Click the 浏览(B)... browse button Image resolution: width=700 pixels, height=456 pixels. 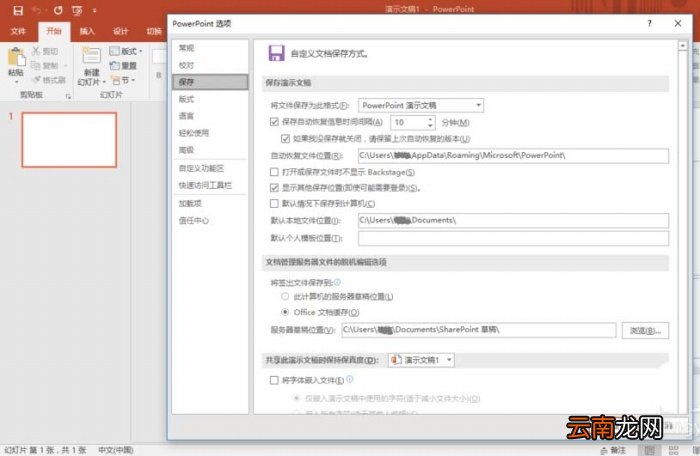pyautogui.click(x=645, y=330)
